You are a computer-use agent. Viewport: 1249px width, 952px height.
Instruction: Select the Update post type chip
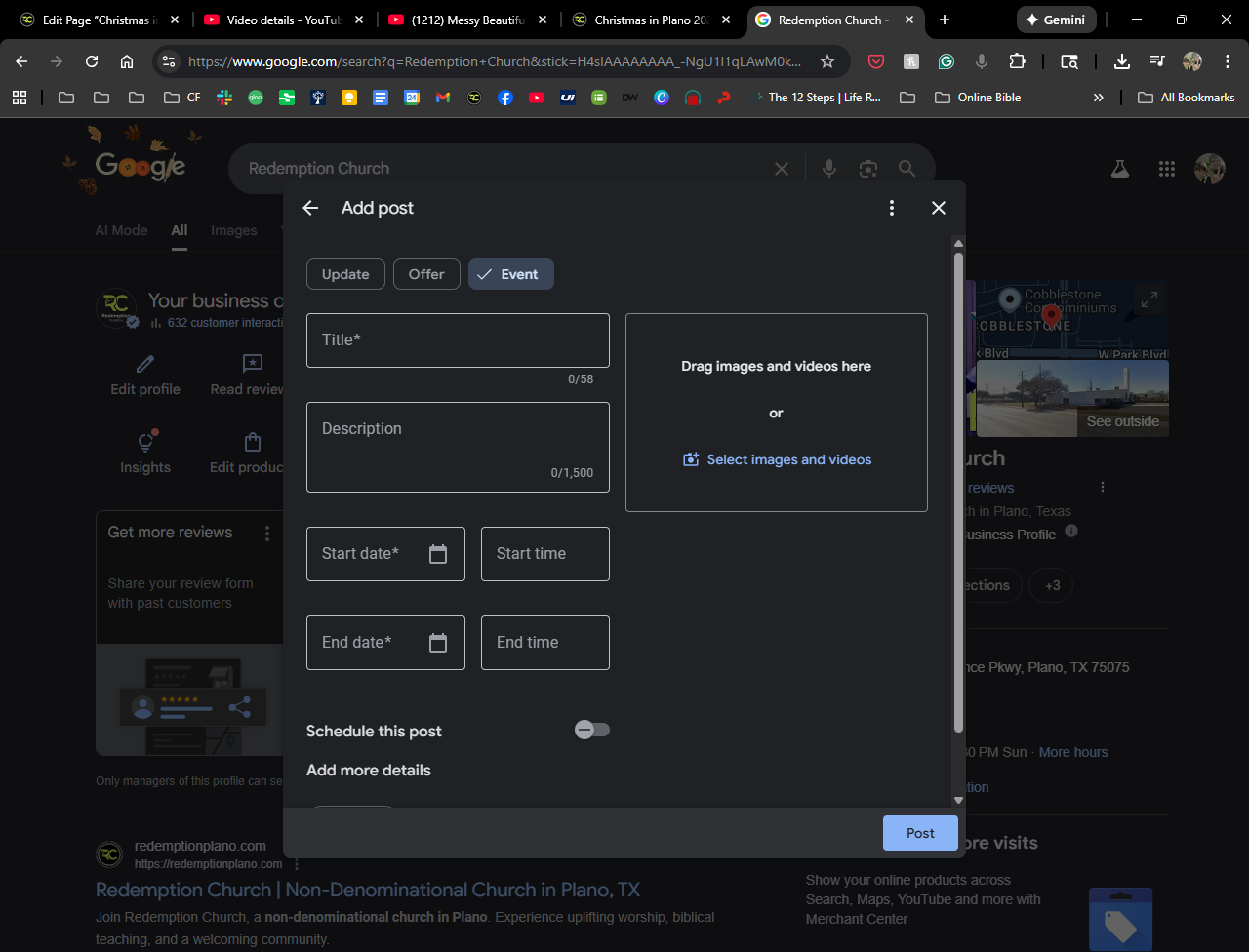(345, 274)
